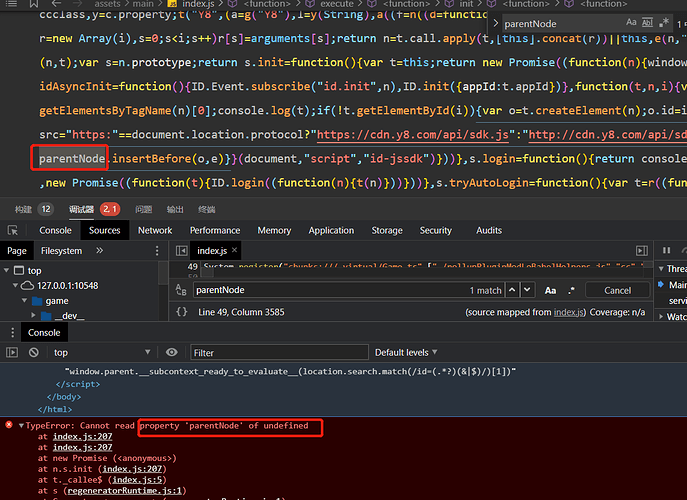Collapse the game folder in tree
The width and height of the screenshot is (687, 500).
pos(25,301)
